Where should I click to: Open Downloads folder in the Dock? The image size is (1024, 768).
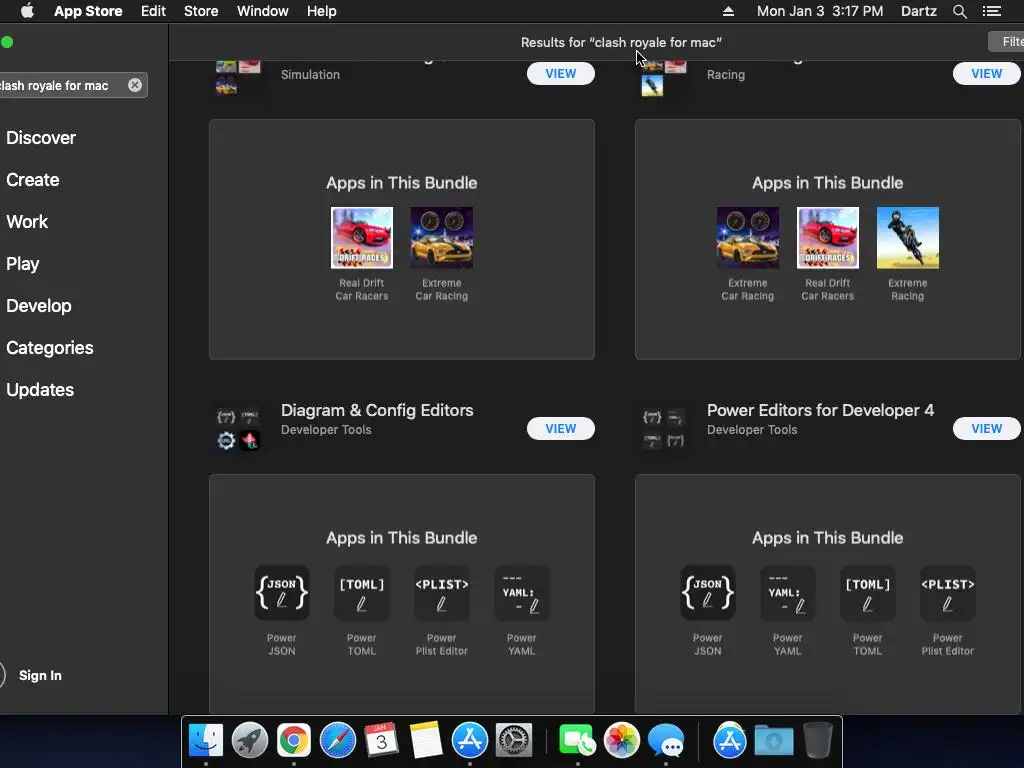click(x=774, y=741)
